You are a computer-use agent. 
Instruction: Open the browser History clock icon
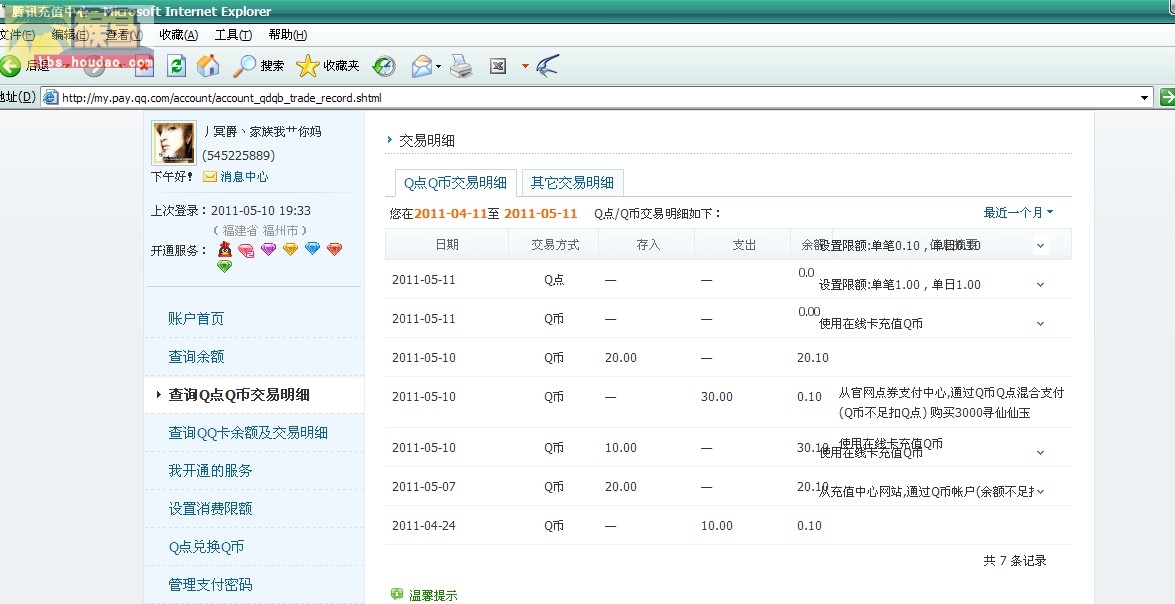[384, 66]
